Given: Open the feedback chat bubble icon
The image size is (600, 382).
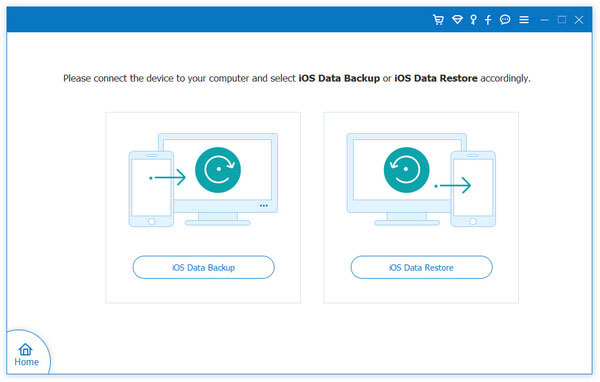Looking at the screenshot, I should 505,20.
